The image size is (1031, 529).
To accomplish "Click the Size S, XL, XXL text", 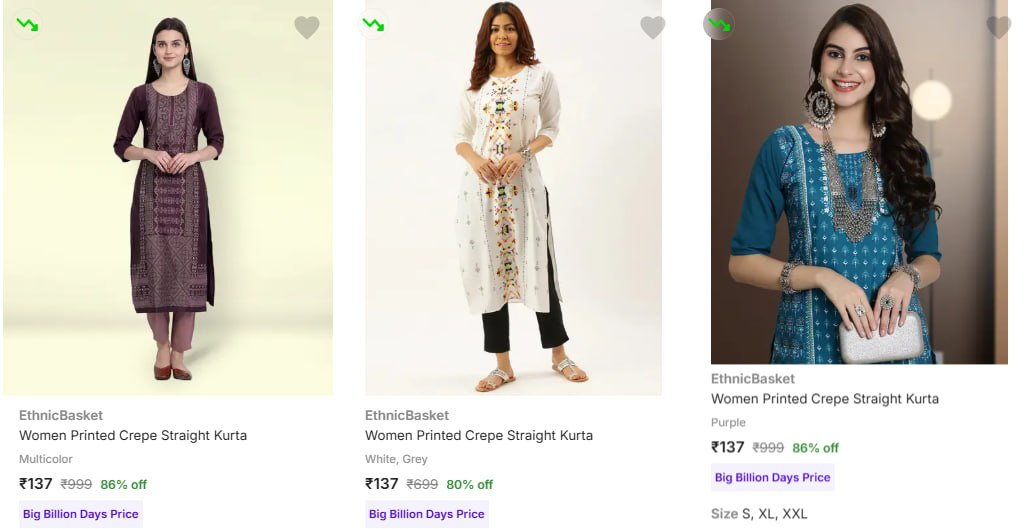I will click(x=759, y=514).
